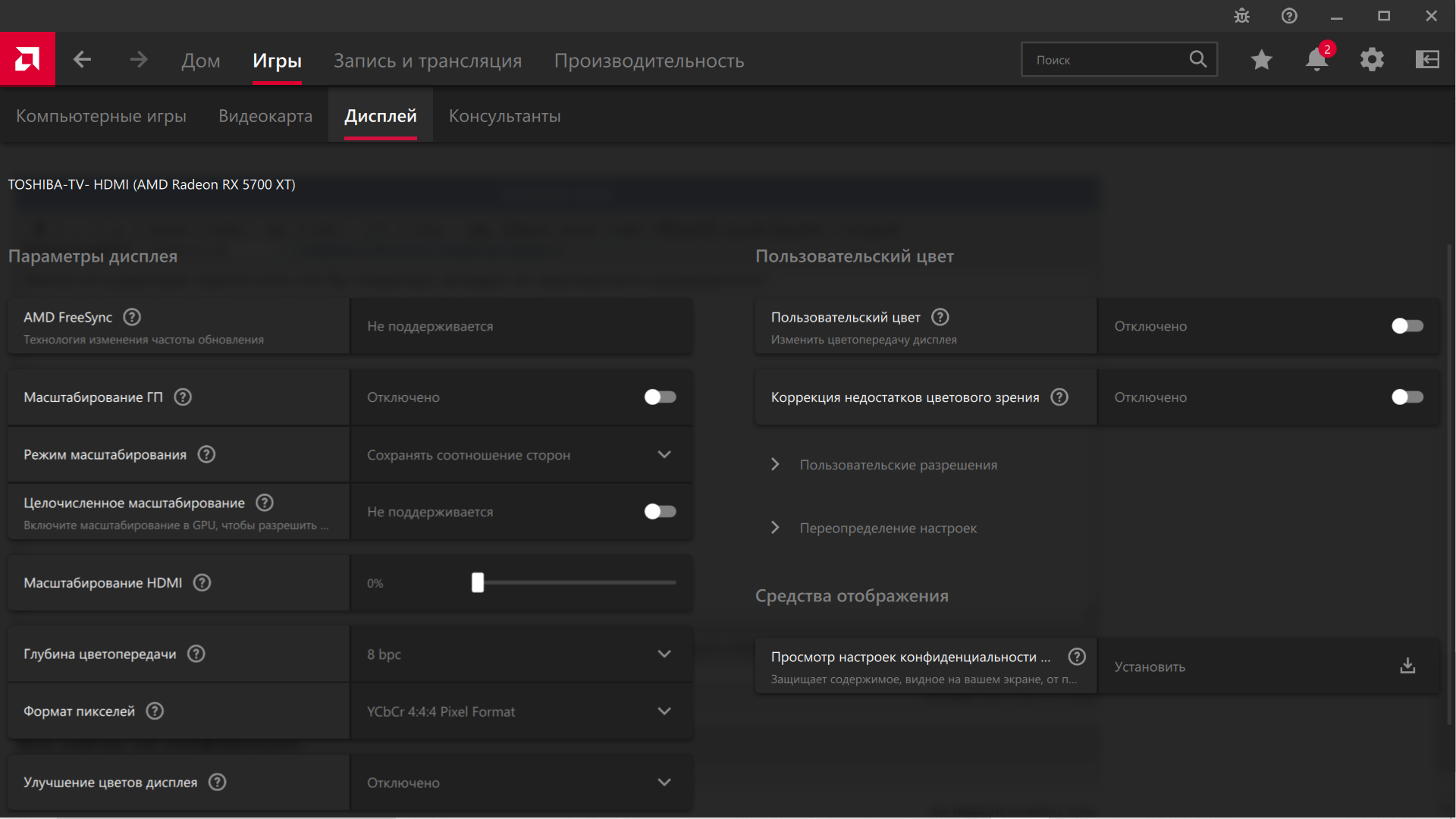
Task: Click Установить to install privacy view
Action: click(x=1150, y=667)
